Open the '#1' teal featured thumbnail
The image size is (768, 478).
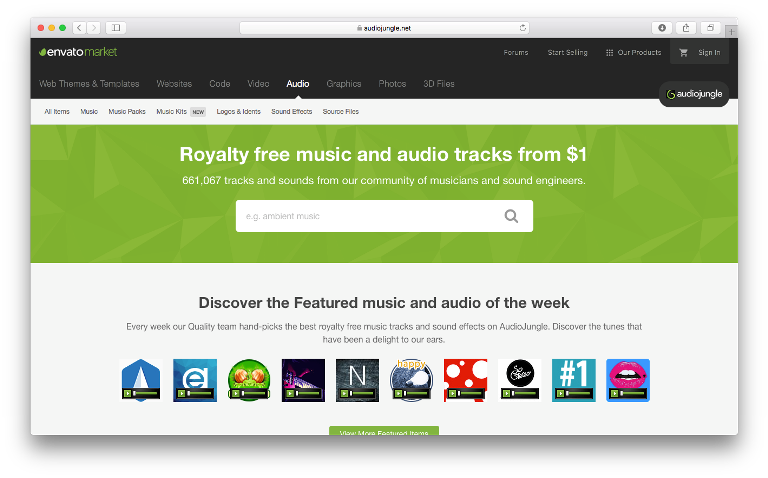coord(574,380)
